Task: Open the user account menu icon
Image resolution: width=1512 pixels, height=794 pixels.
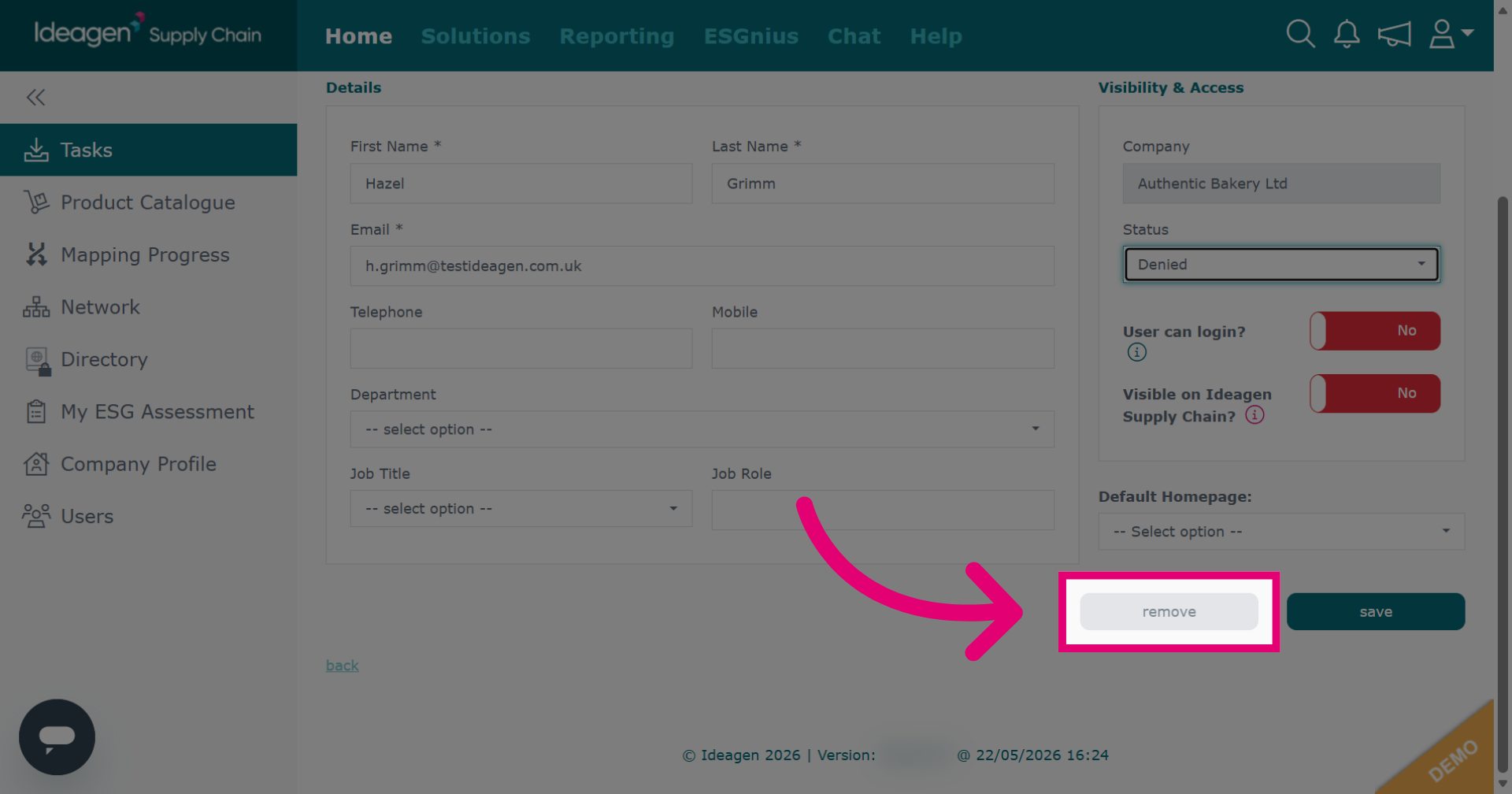Action: [1451, 34]
